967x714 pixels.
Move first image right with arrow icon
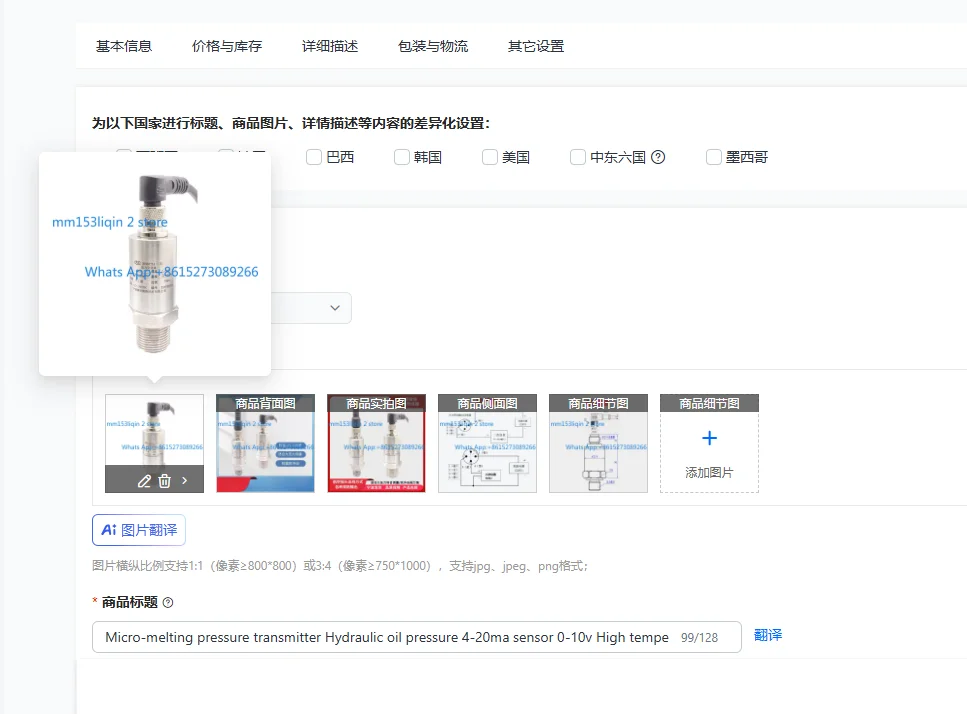(184, 480)
